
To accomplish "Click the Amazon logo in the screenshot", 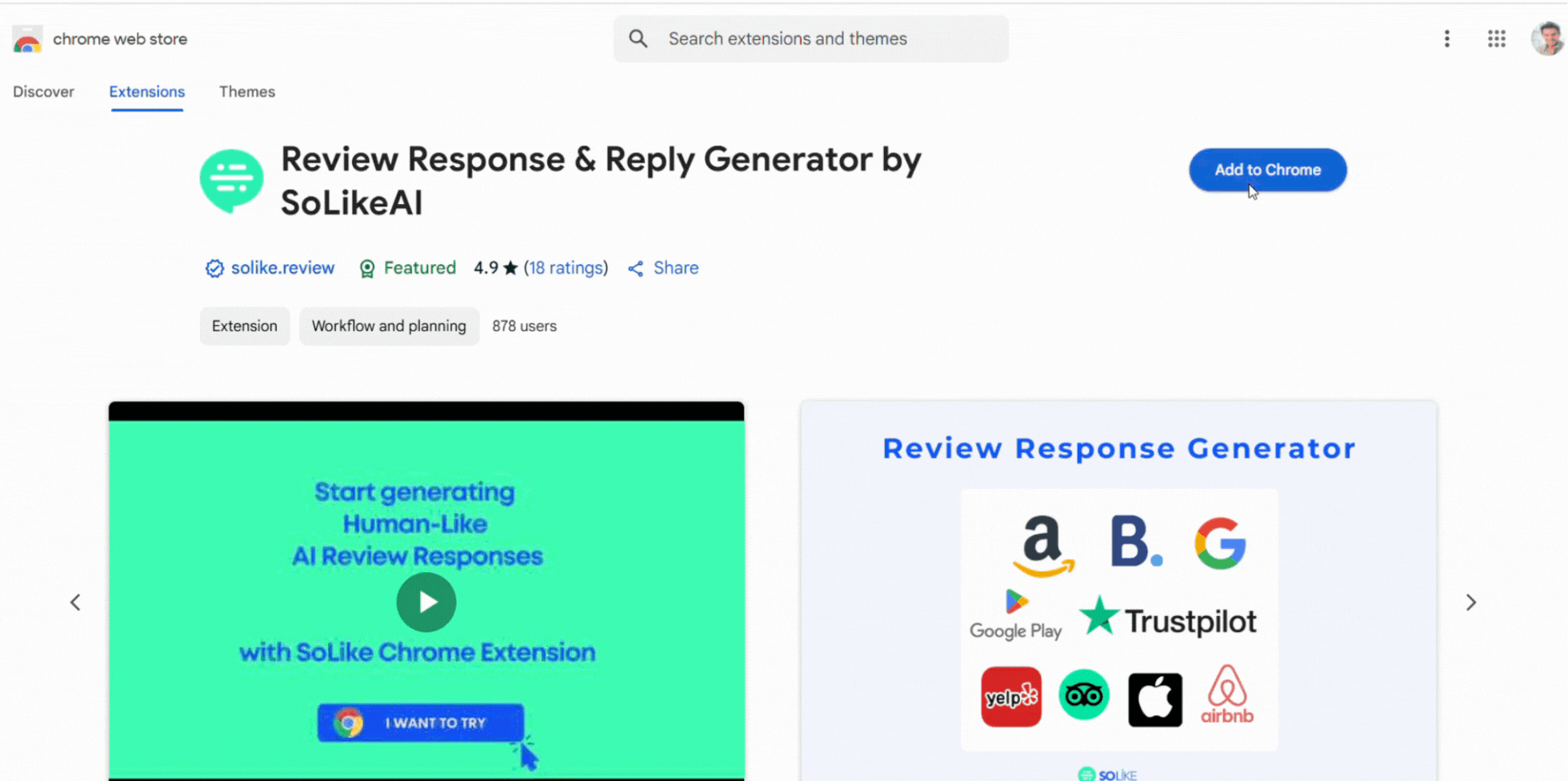I will 1043,546.
